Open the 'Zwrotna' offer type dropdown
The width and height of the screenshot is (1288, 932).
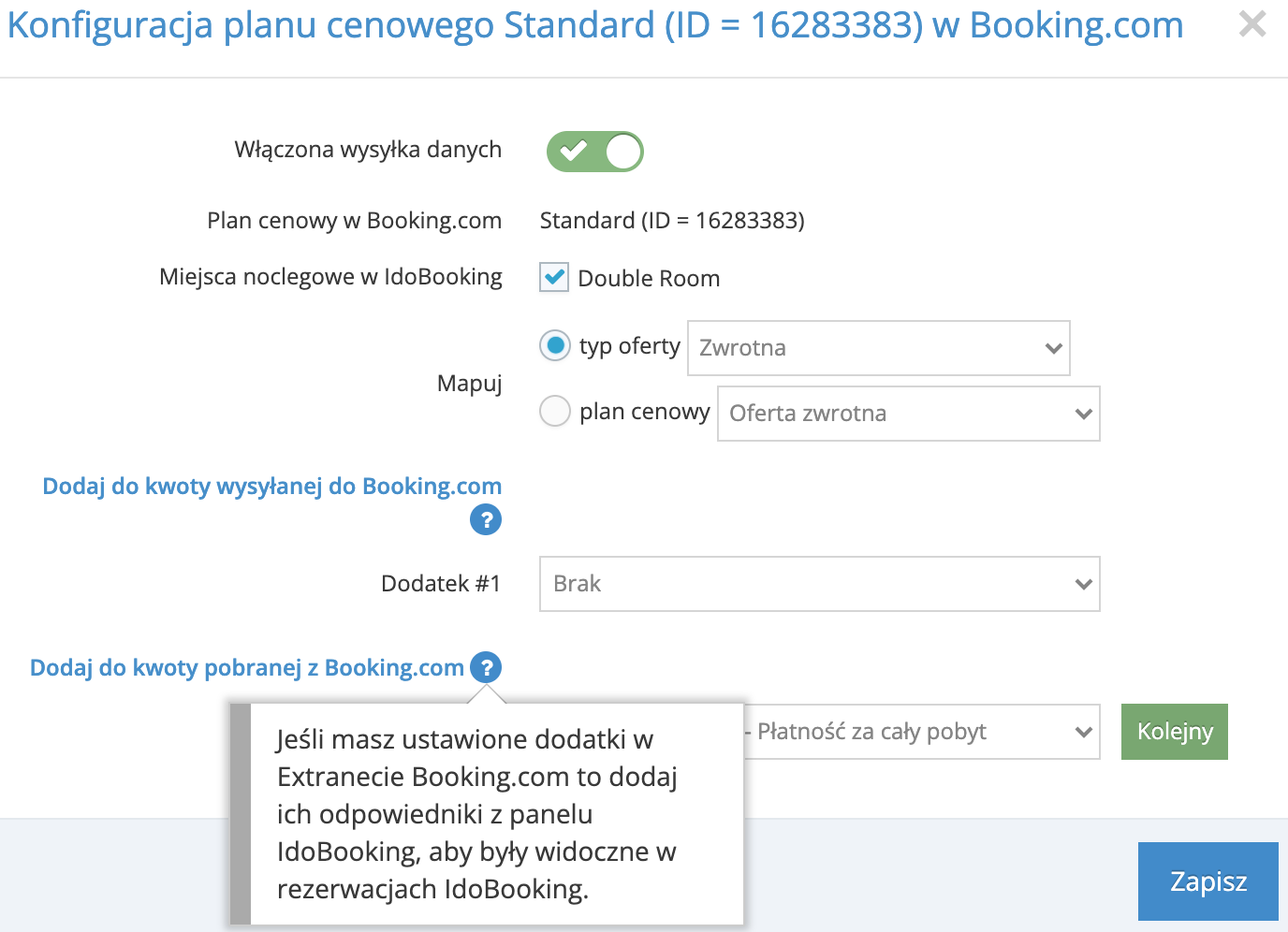[x=878, y=348]
